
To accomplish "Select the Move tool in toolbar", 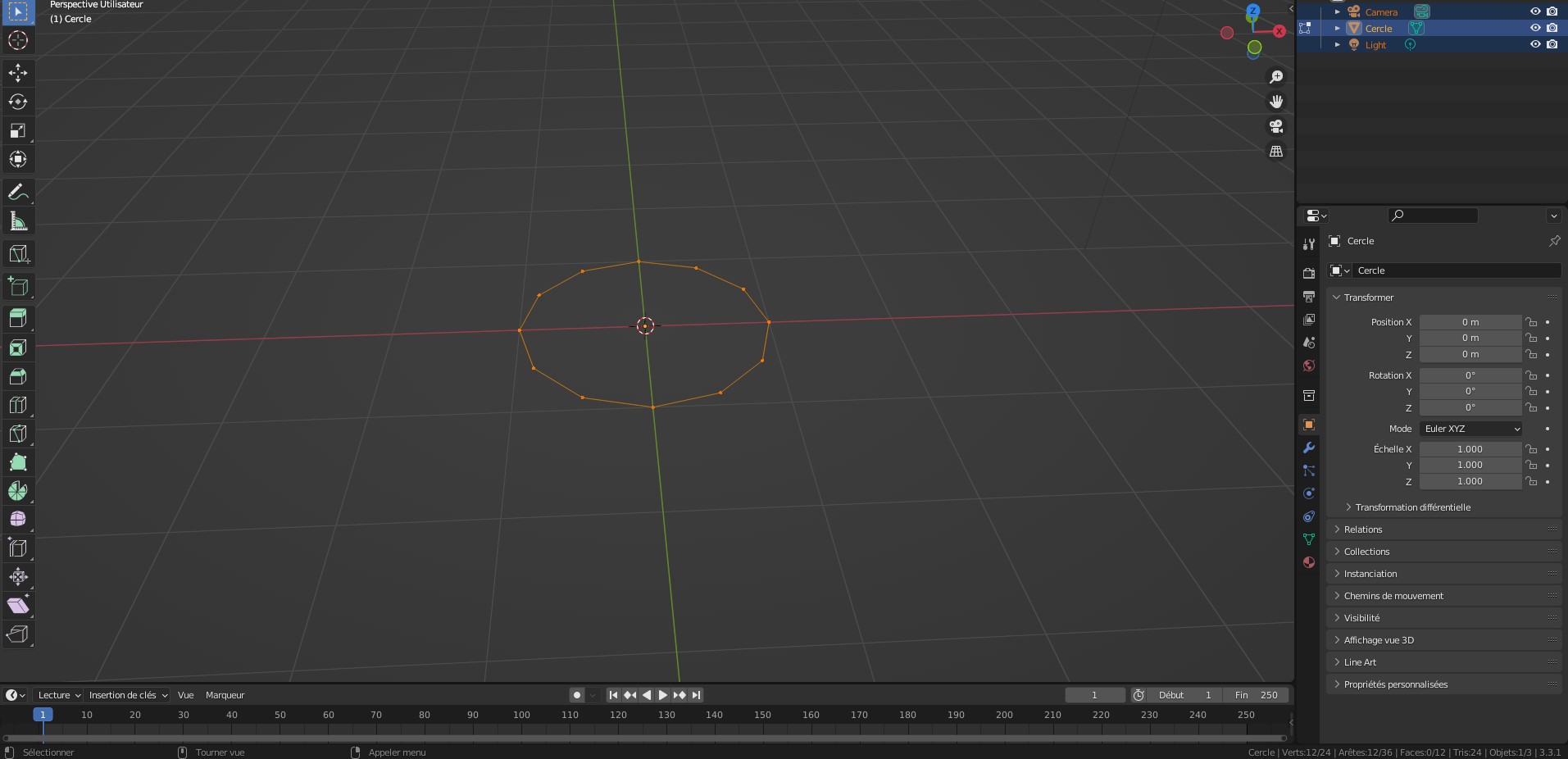I will click(18, 73).
